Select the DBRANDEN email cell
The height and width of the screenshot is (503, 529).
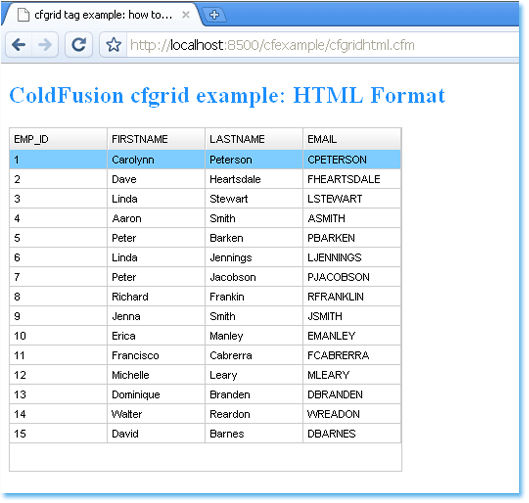352,394
